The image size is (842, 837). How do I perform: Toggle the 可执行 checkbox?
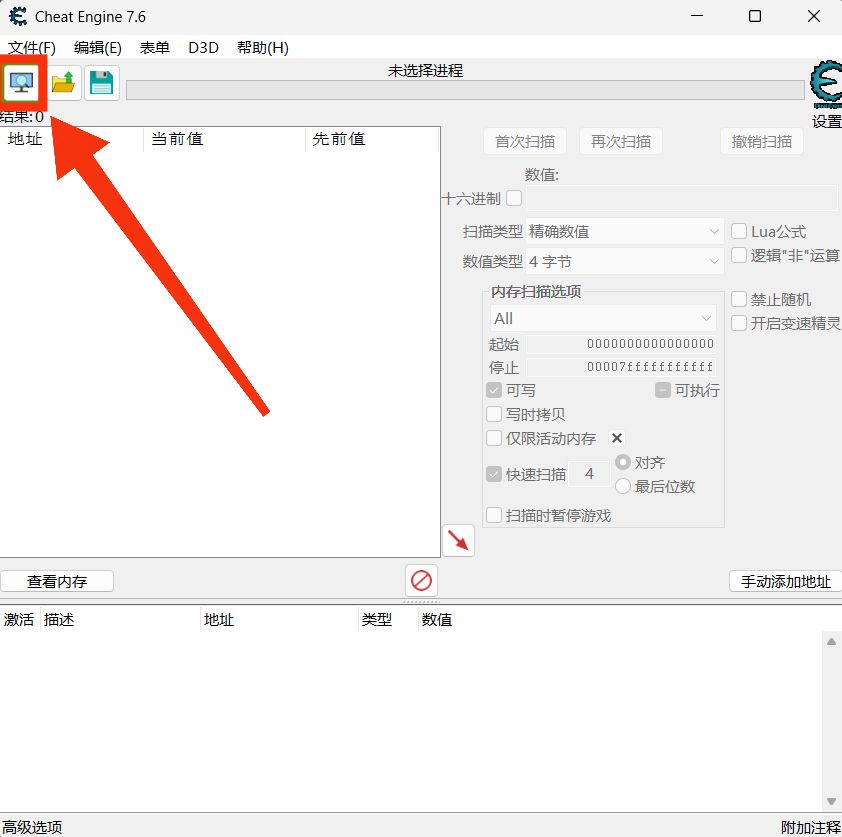pos(663,390)
